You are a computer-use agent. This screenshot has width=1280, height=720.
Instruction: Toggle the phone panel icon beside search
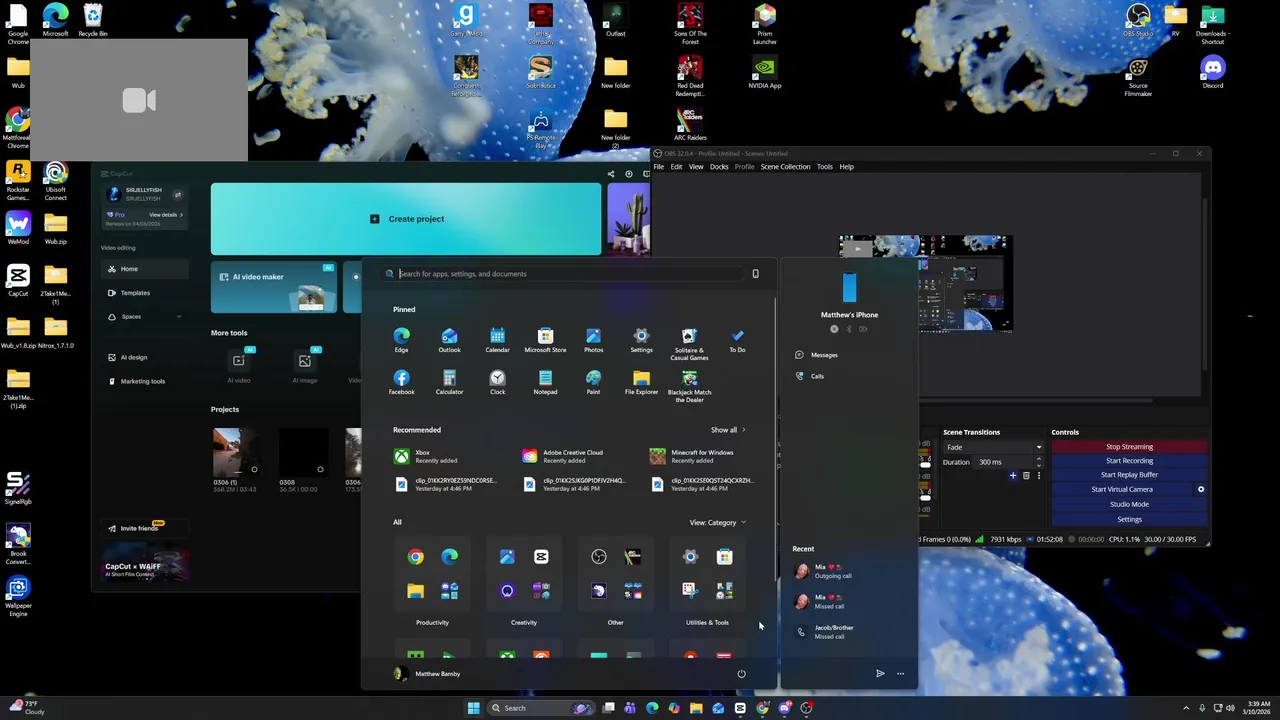(x=755, y=274)
